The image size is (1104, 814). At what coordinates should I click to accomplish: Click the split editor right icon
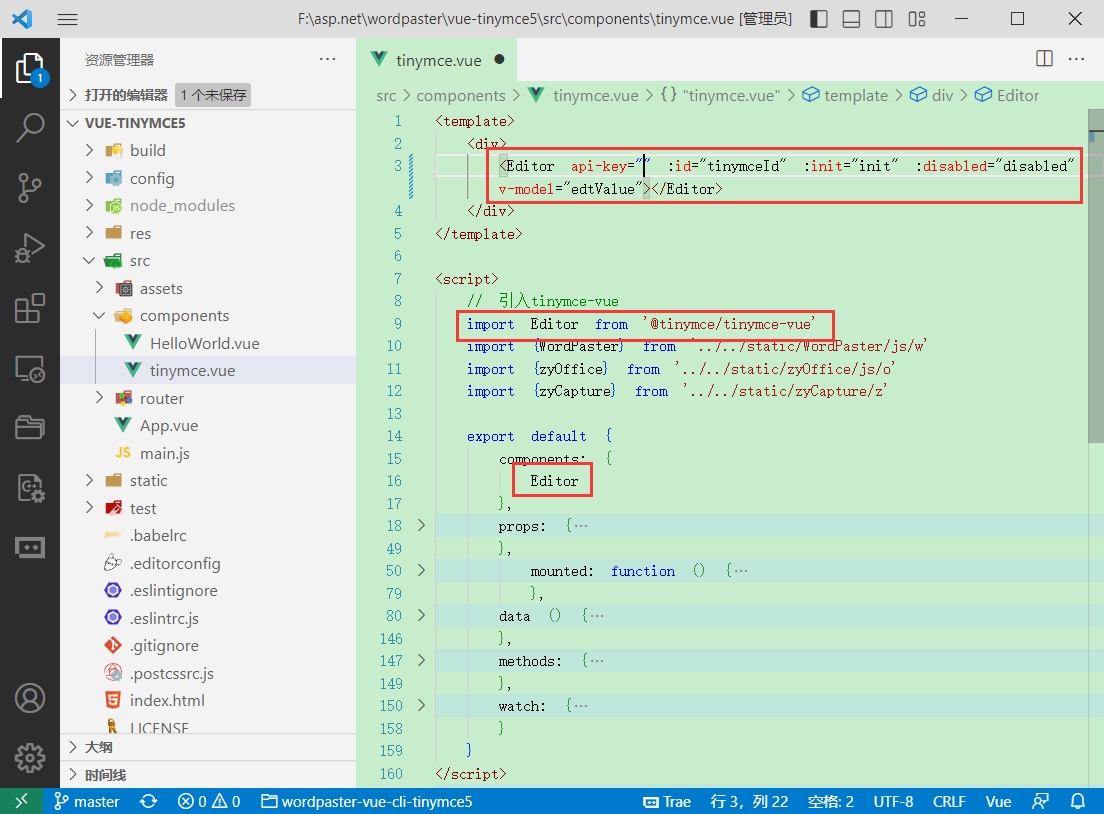(x=1044, y=59)
